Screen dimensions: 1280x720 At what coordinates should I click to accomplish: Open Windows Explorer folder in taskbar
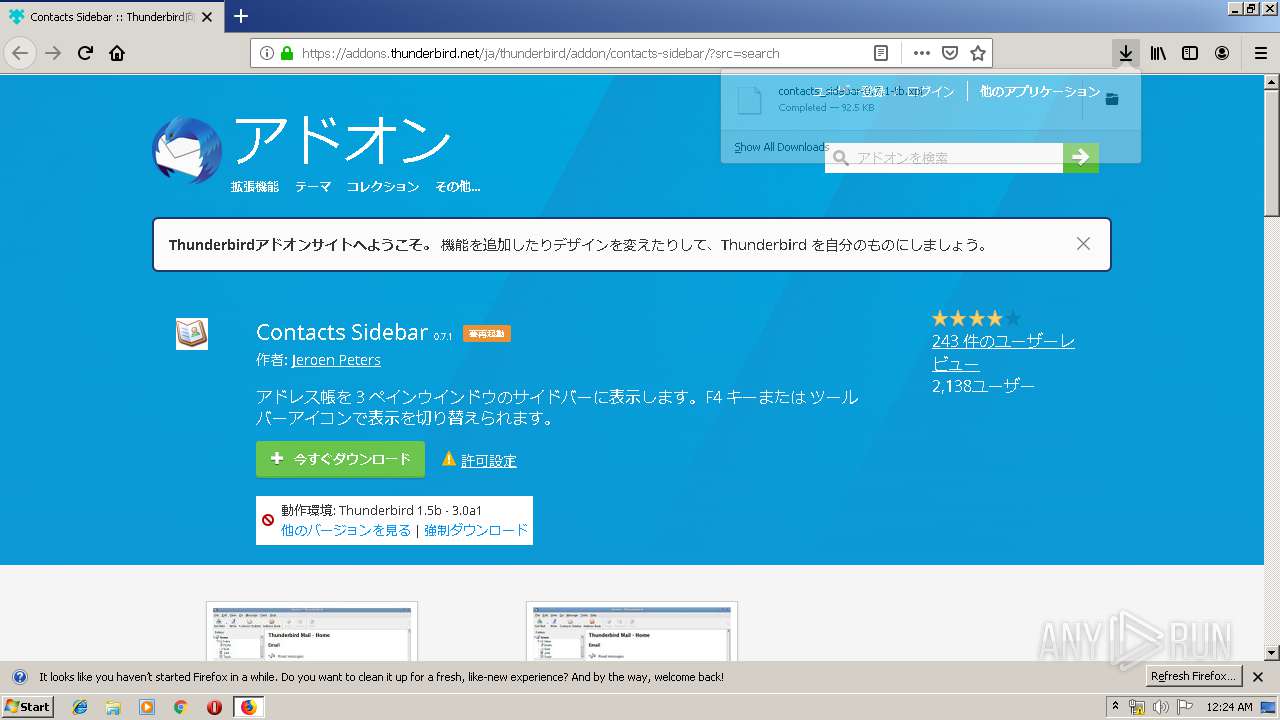pyautogui.click(x=113, y=707)
